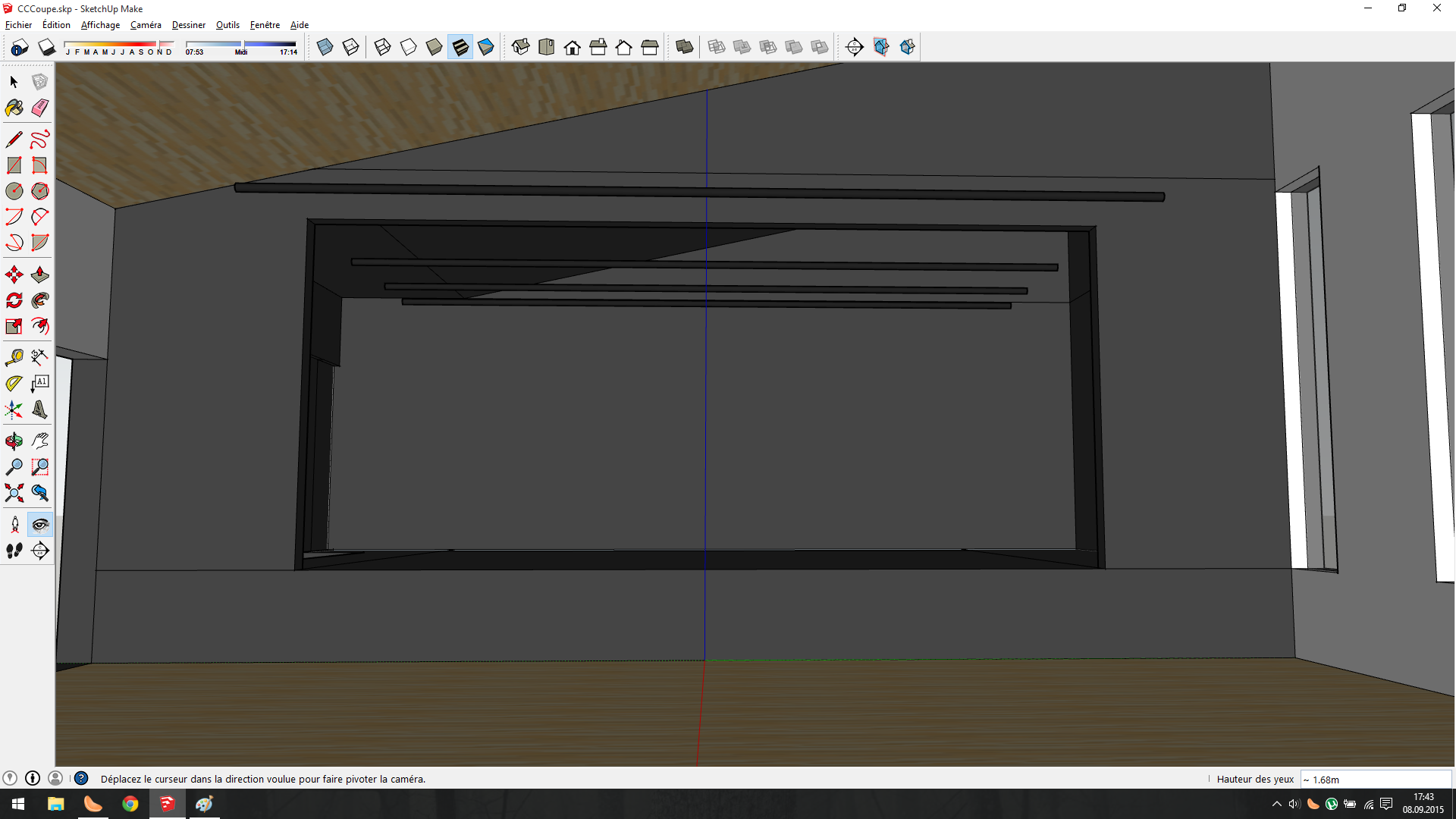This screenshot has width=1456, height=819.
Task: Click the status bar help question icon
Action: coord(81,779)
